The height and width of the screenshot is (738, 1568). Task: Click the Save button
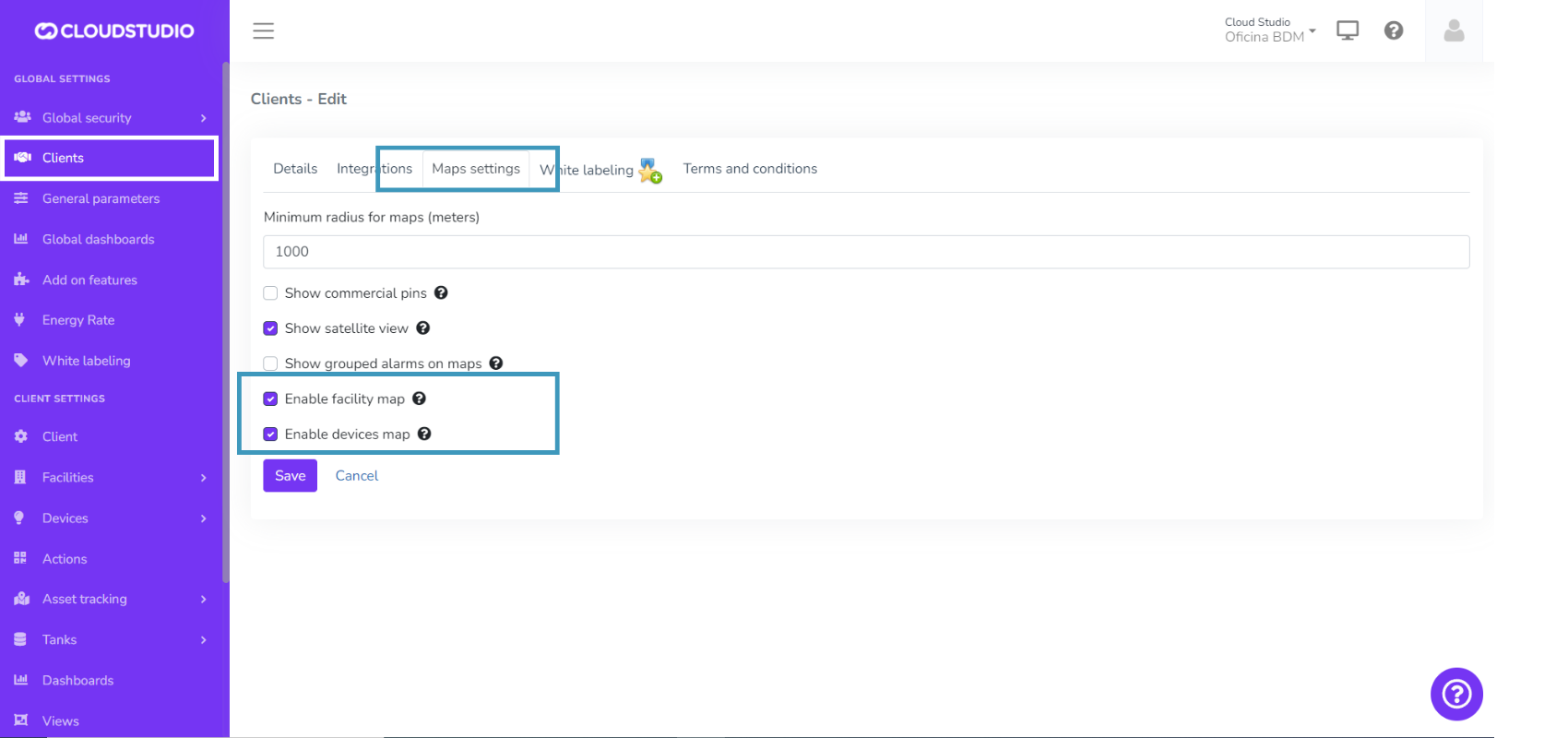(290, 476)
